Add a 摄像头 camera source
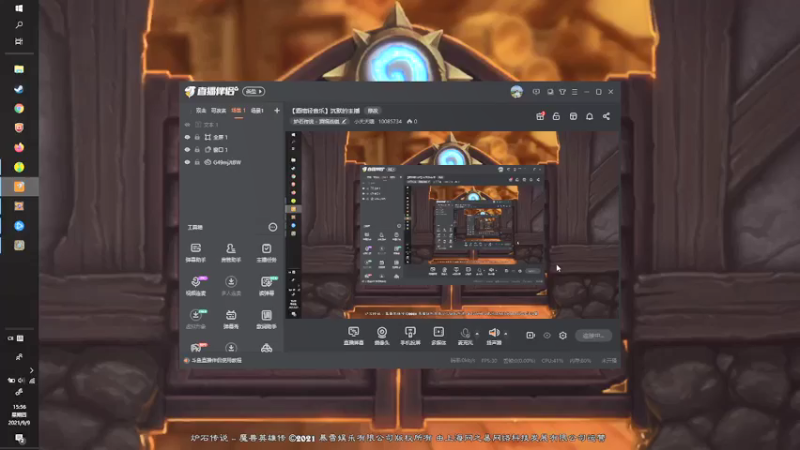 382,336
